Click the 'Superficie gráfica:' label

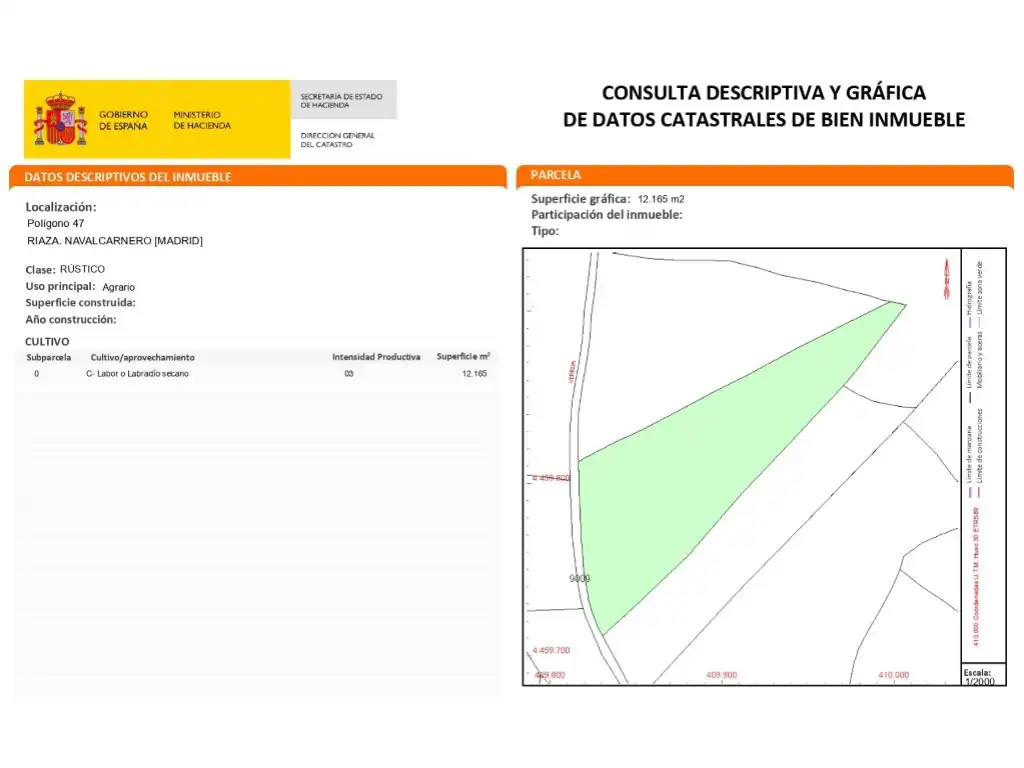coord(581,199)
